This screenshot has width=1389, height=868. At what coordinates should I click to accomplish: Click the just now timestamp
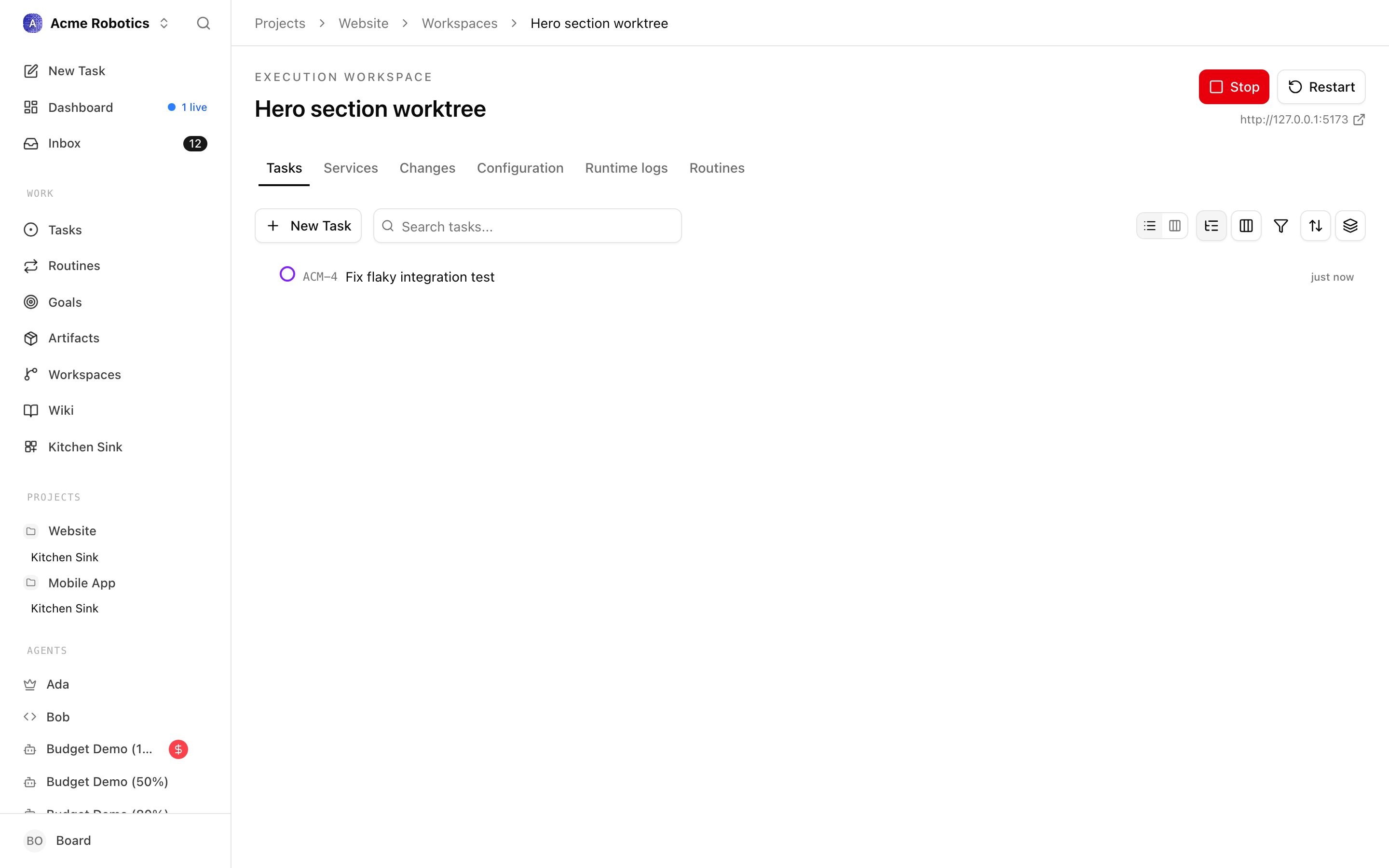[1332, 277]
